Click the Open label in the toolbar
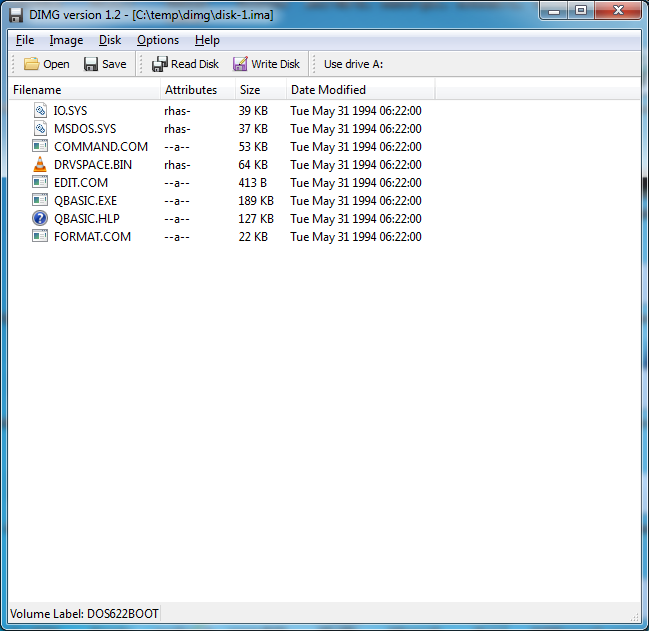Screen dimensions: 649x631 coord(56,64)
